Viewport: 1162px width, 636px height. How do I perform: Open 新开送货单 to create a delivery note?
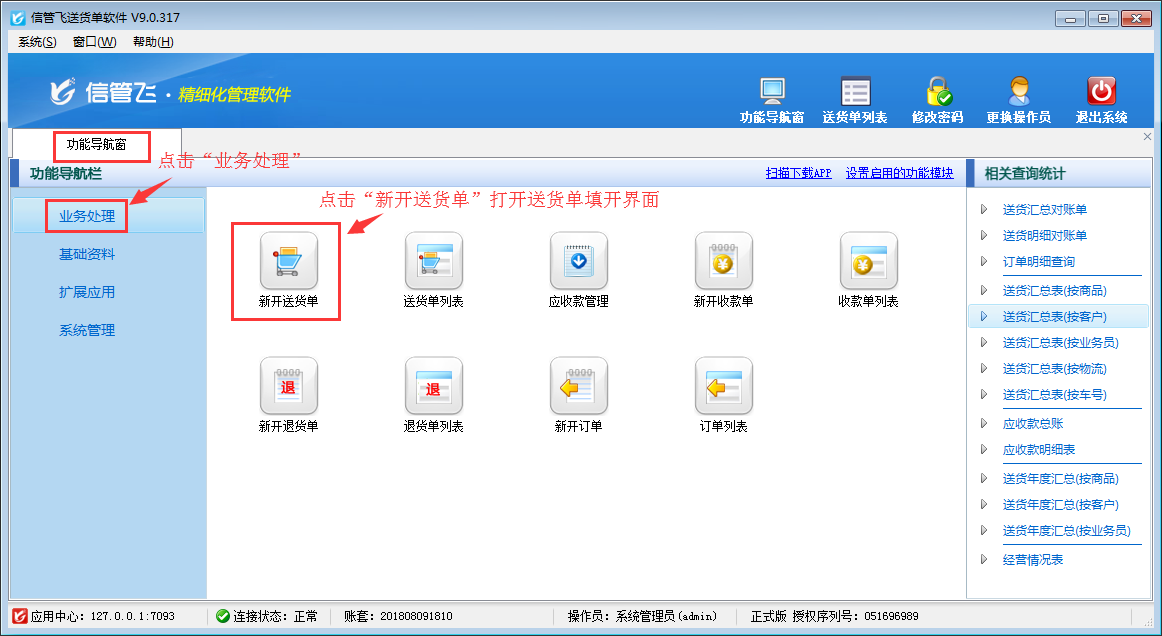(290, 270)
